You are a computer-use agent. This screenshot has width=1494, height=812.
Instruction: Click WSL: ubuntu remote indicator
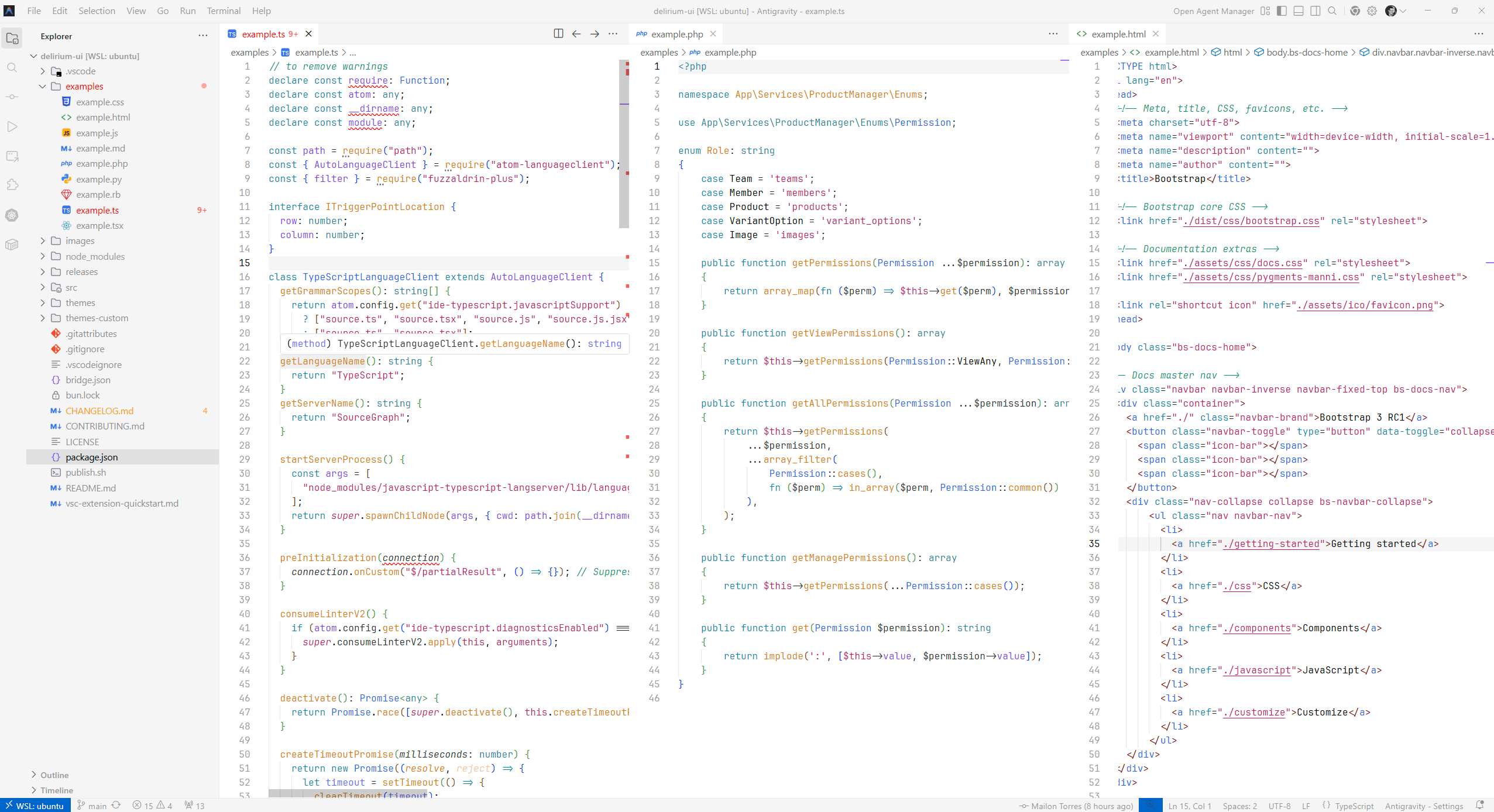[x=35, y=806]
